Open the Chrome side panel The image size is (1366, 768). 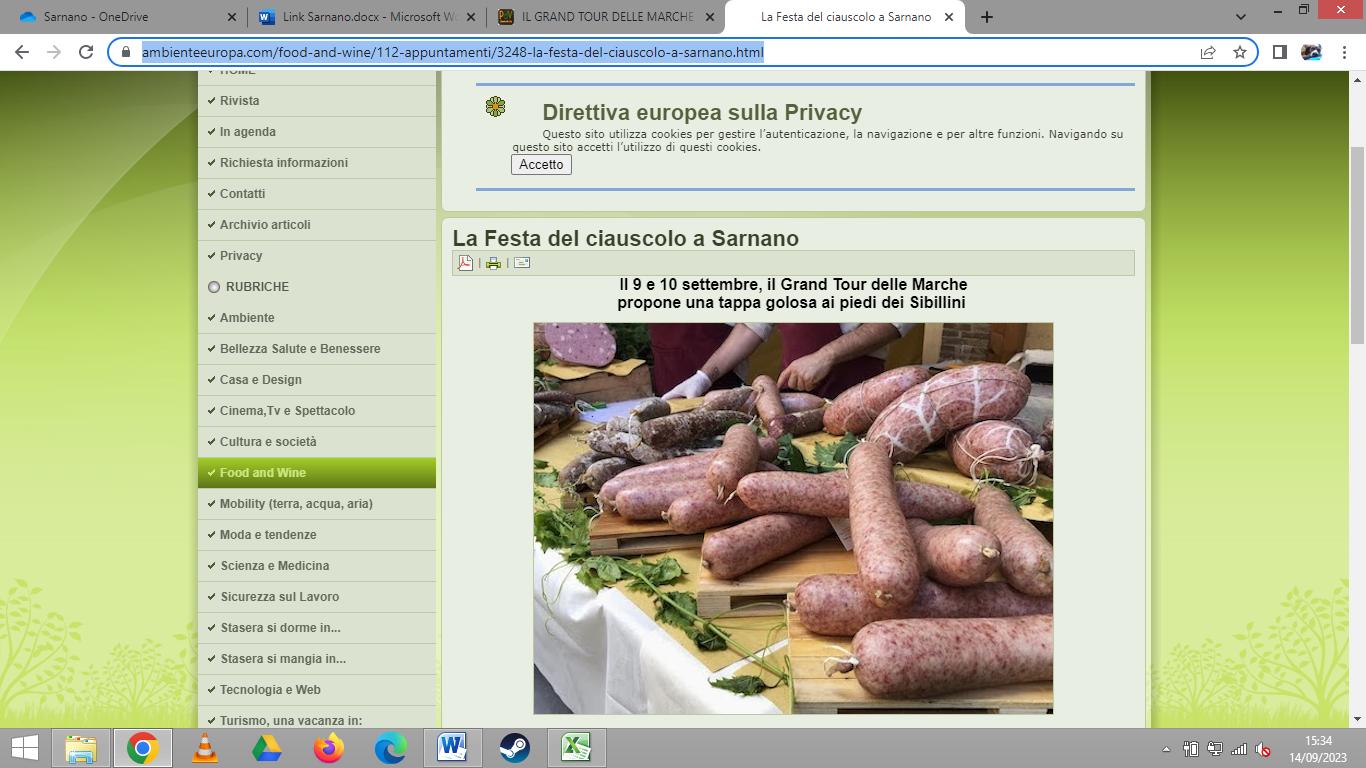[1279, 52]
